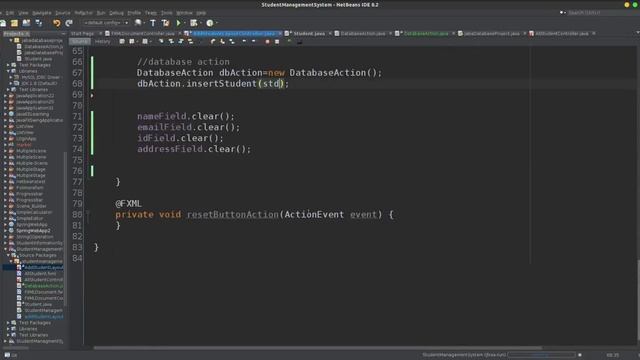Click the Next Bookmark editor icon

(x=222, y=41)
